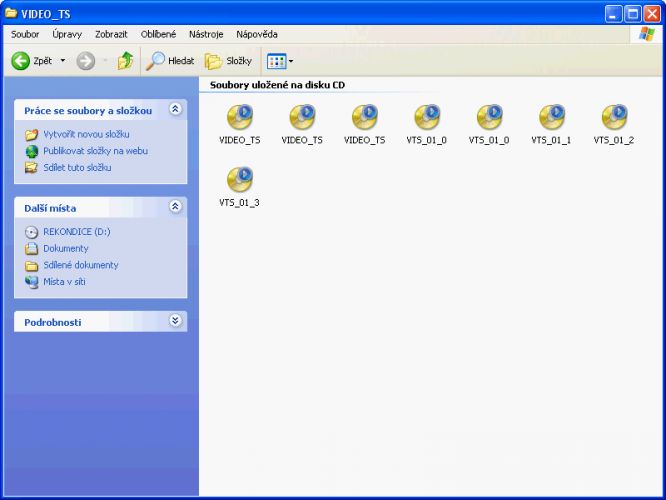
Task: Select the VTS_01_1 file icon
Action: click(551, 117)
